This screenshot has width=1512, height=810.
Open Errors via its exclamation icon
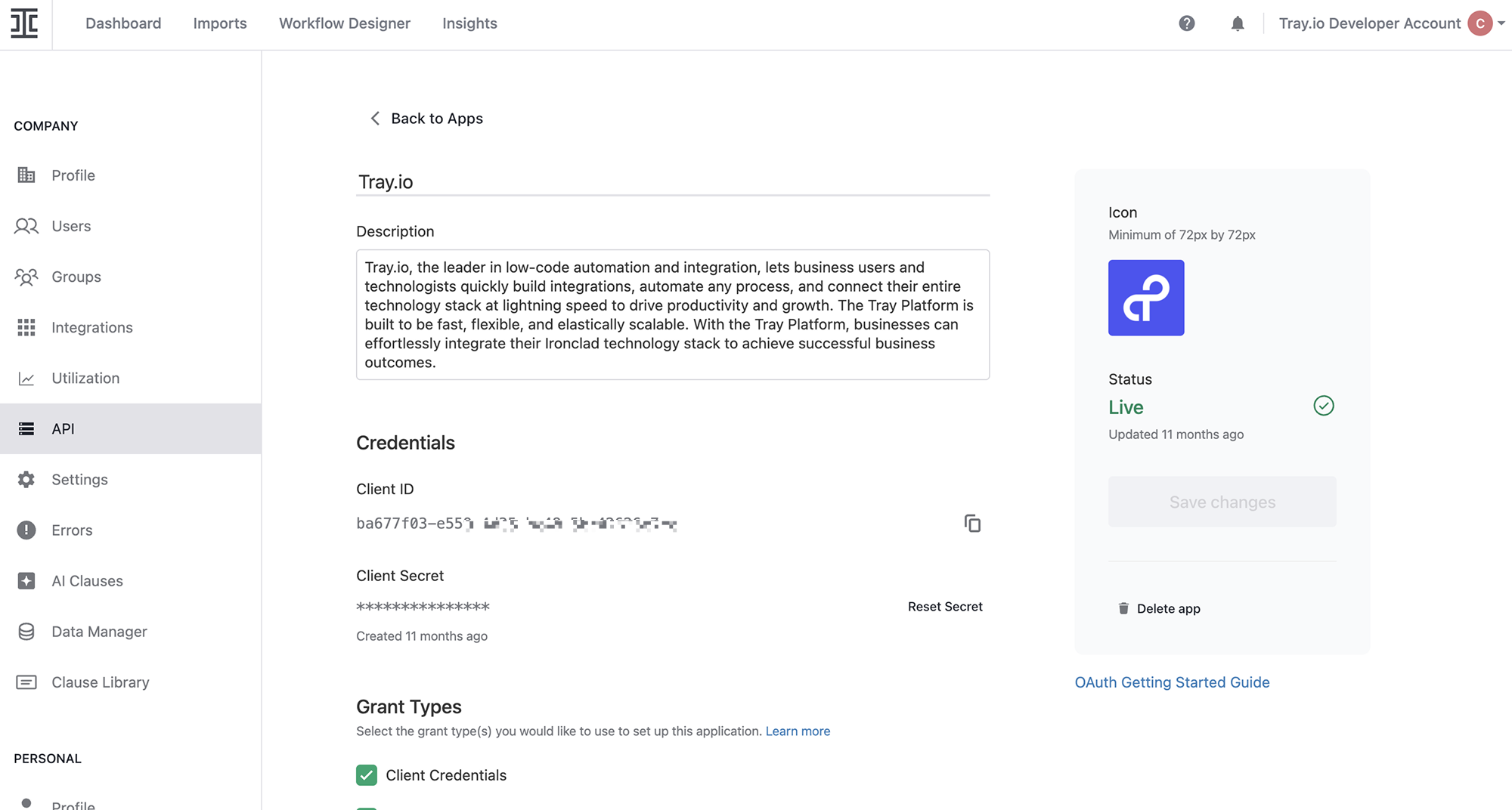(x=26, y=530)
